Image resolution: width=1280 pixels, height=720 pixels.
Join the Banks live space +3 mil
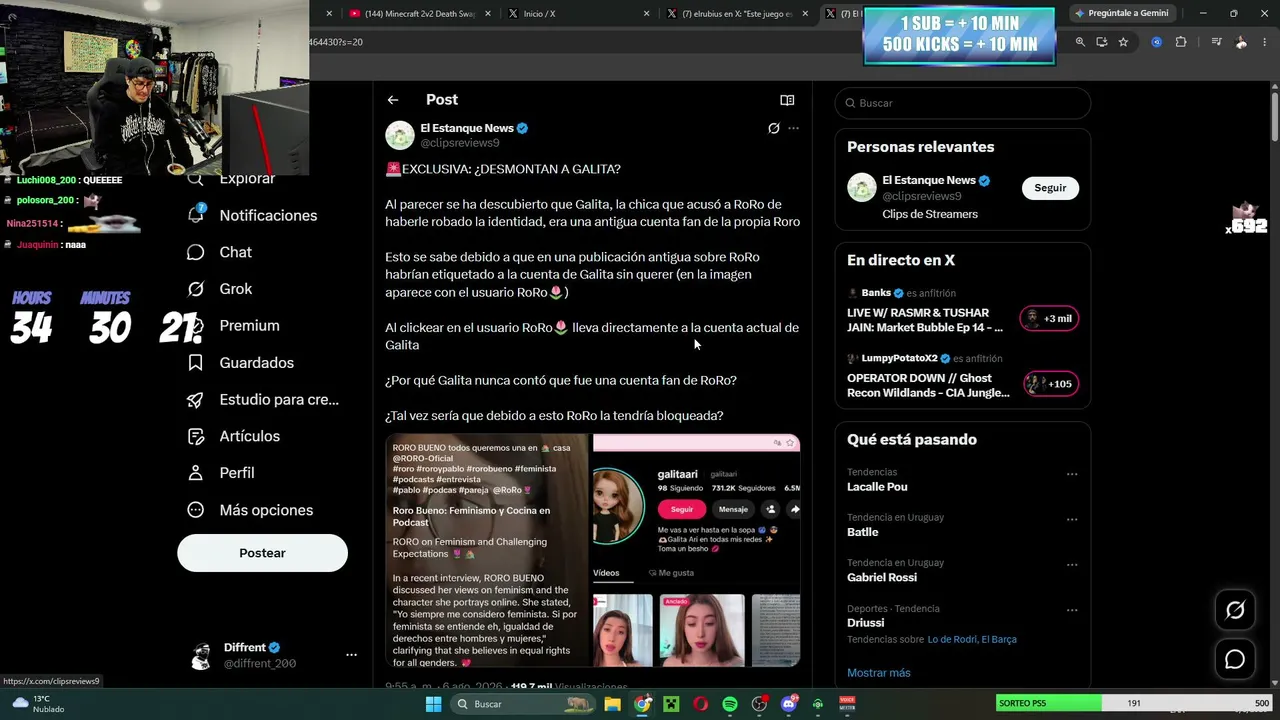click(x=1049, y=319)
